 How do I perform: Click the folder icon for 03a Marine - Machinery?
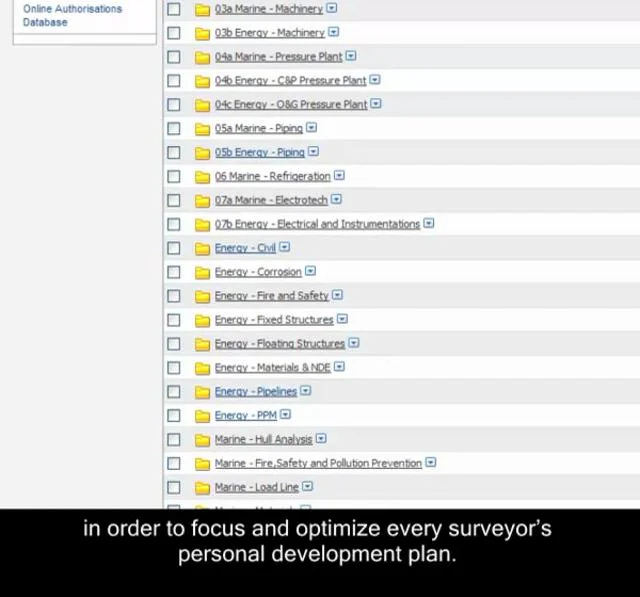click(202, 9)
